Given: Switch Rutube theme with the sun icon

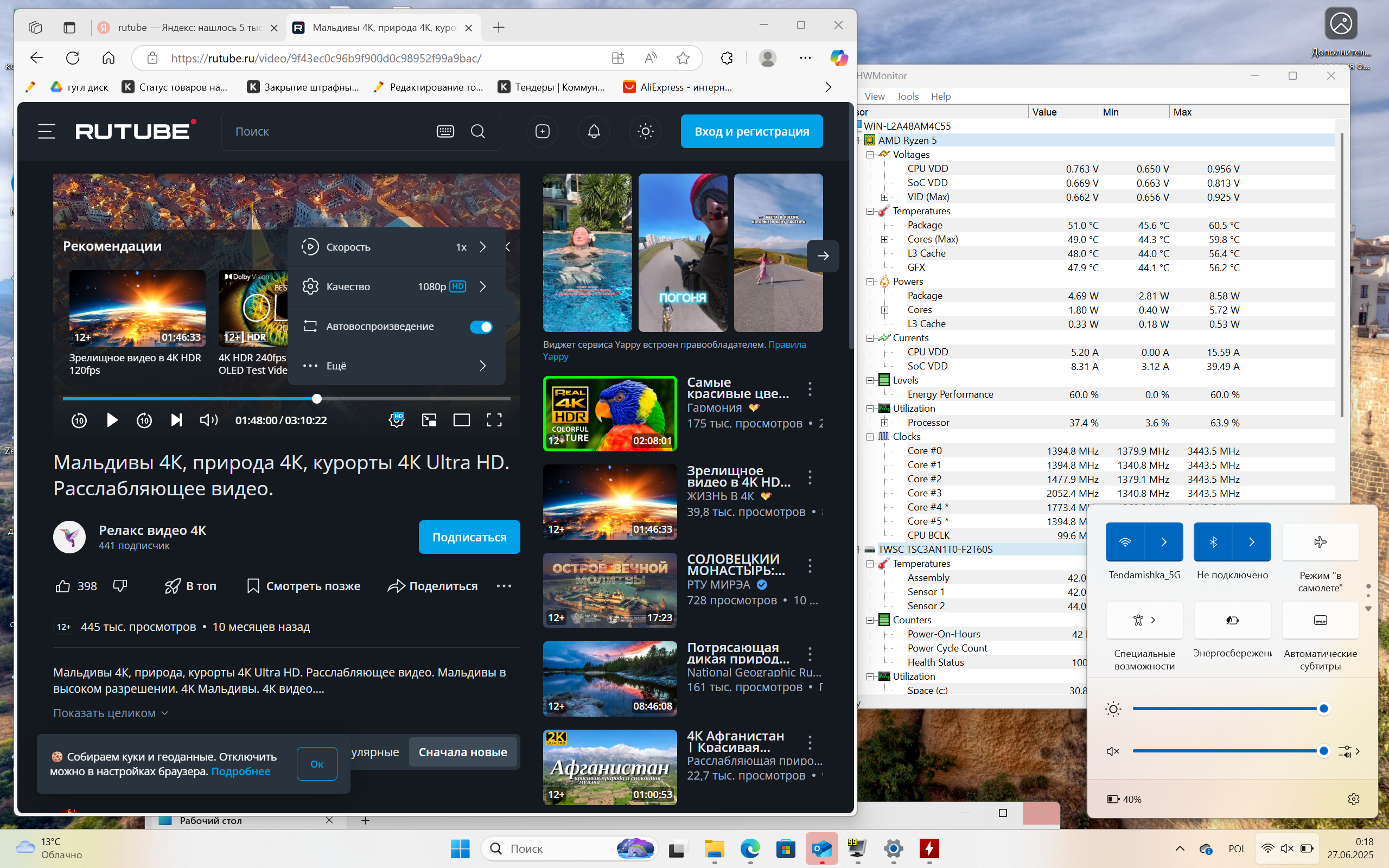Looking at the screenshot, I should pyautogui.click(x=645, y=131).
